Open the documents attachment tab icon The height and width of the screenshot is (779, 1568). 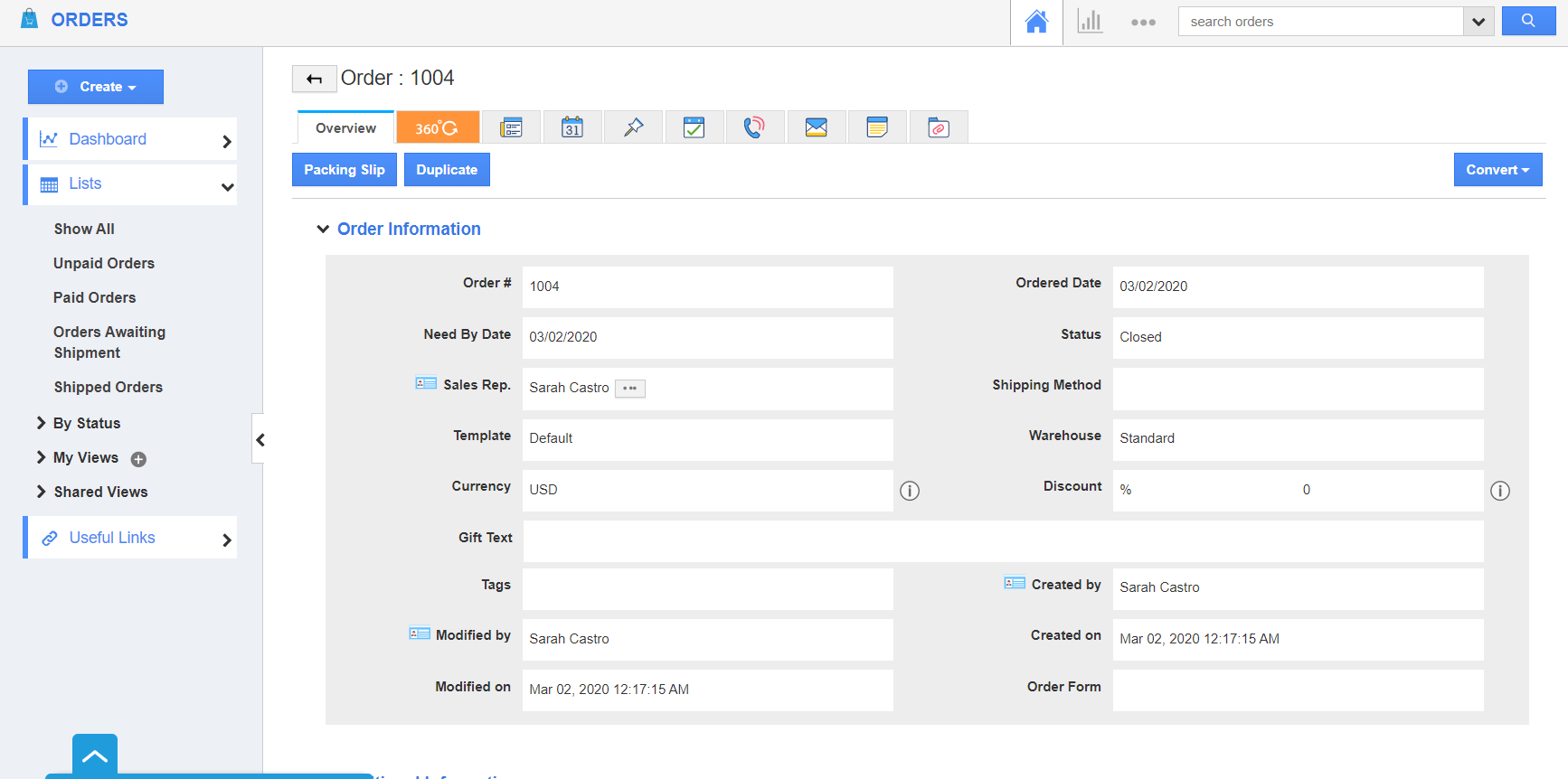[x=939, y=127]
